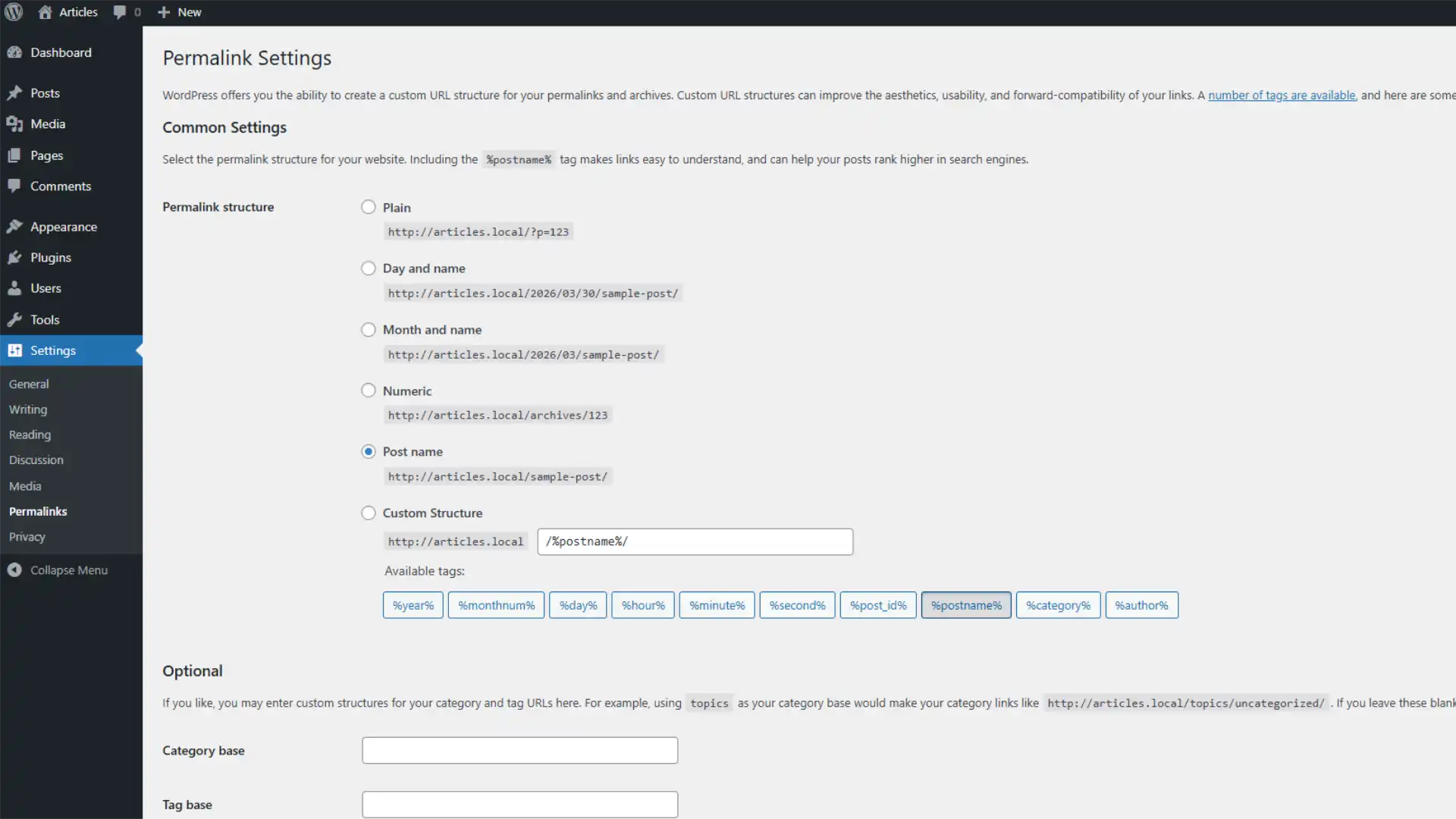Go to Plugins menu label
Screen dimensions: 1456x819
pyautogui.click(x=51, y=258)
